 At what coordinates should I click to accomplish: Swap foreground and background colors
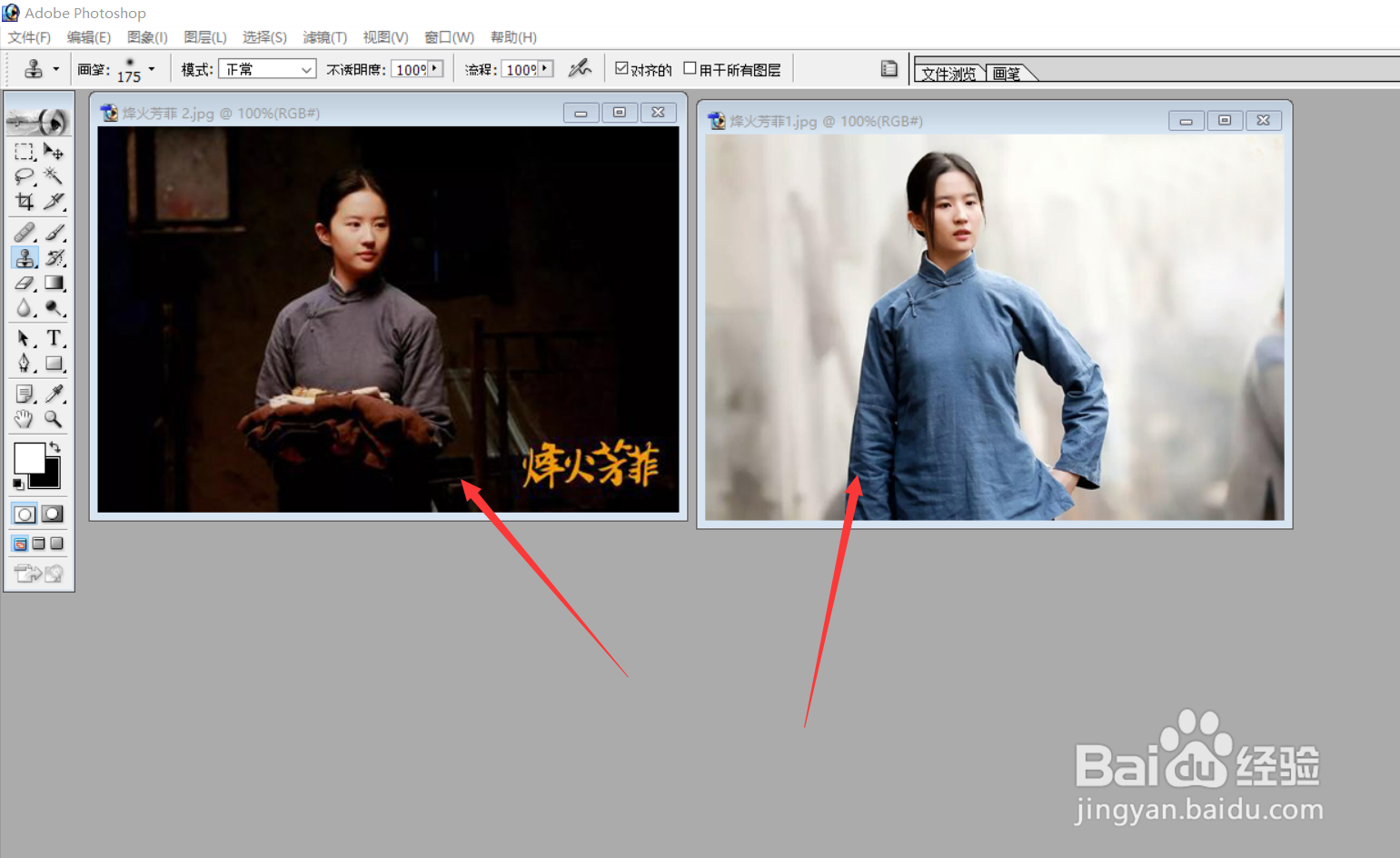(55, 446)
